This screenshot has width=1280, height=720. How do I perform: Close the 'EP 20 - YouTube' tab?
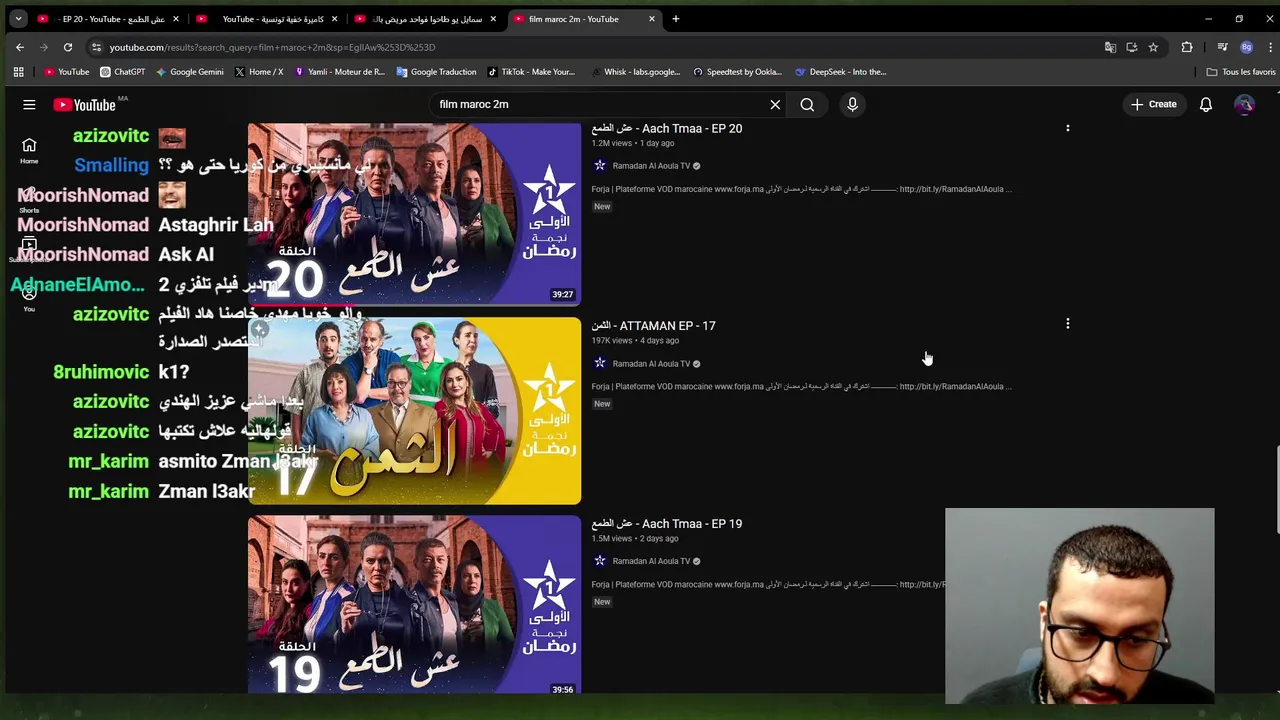tap(176, 19)
